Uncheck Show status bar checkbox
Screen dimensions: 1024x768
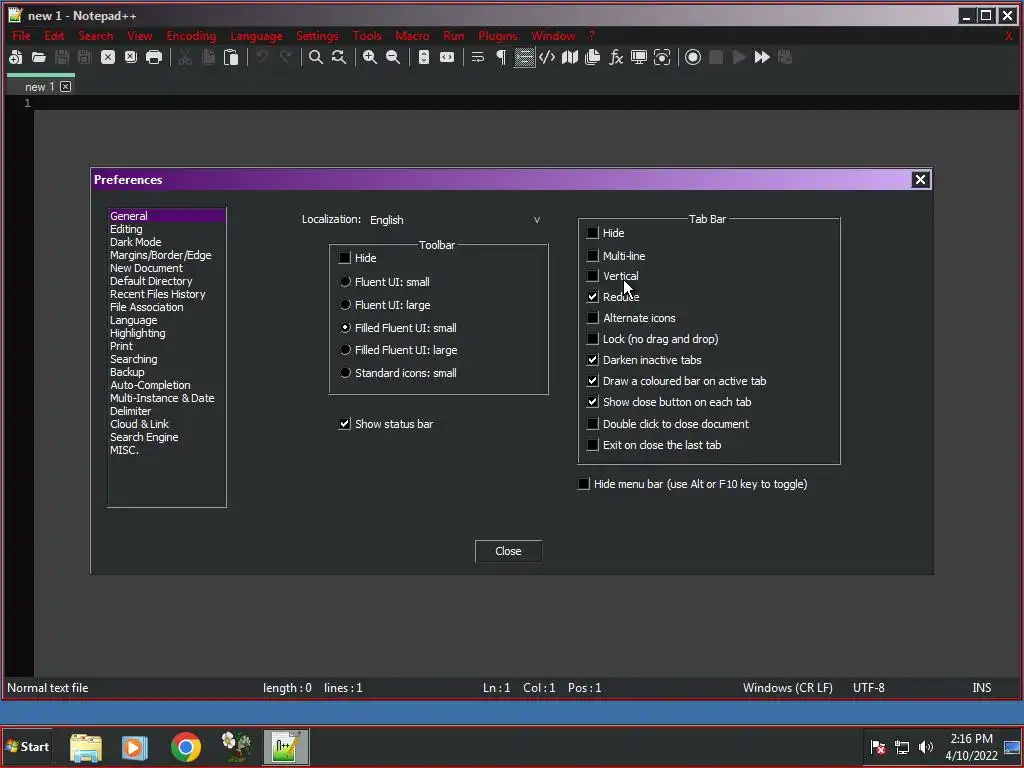[345, 424]
